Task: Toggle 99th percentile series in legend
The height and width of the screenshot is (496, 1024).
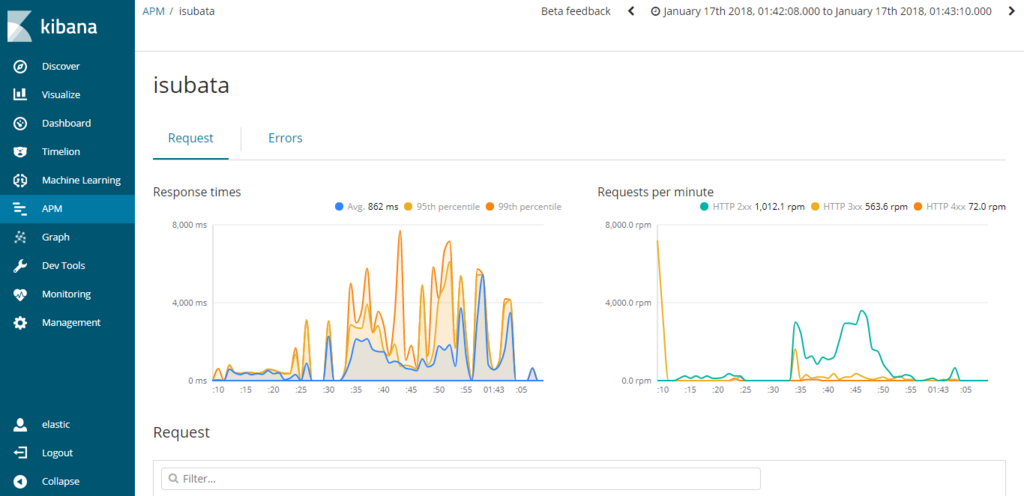Action: coord(523,206)
